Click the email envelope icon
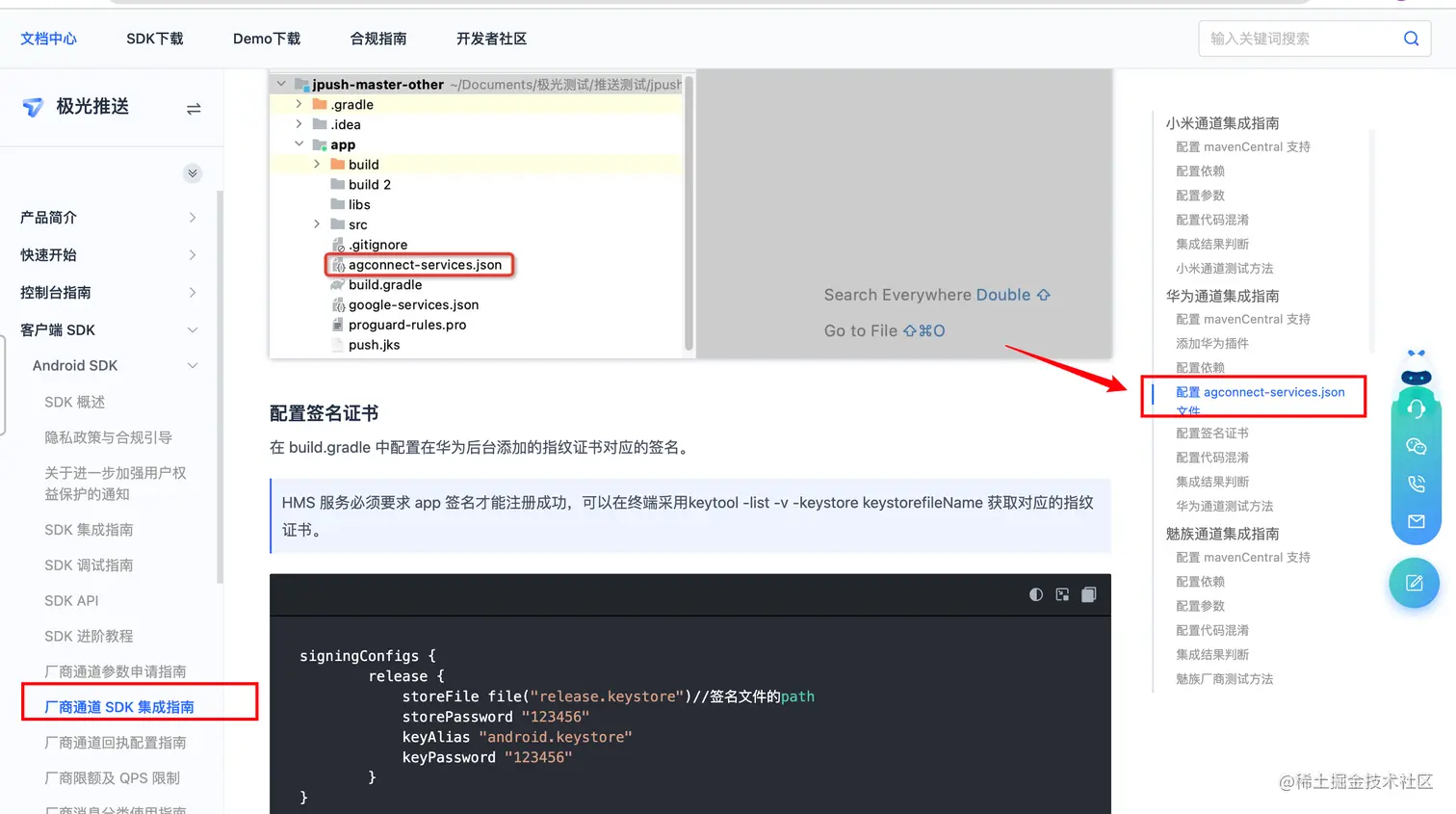 click(1417, 521)
